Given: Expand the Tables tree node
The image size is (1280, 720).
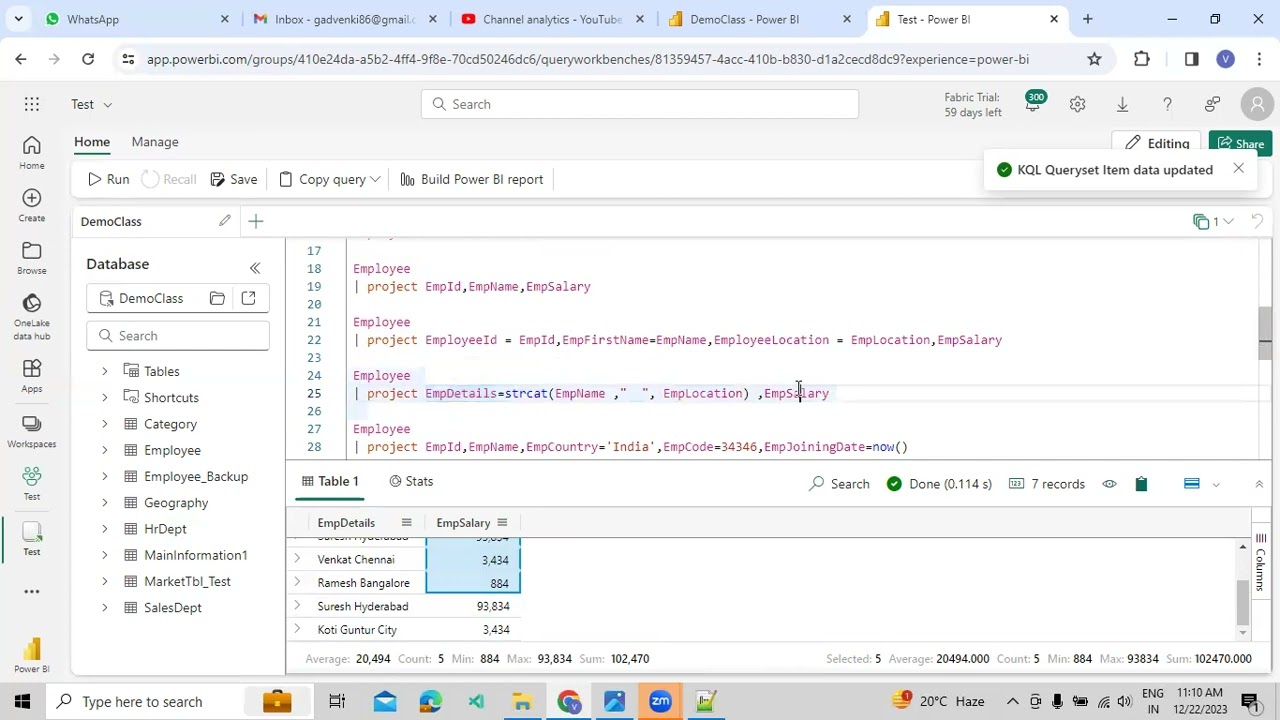Looking at the screenshot, I should point(104,371).
